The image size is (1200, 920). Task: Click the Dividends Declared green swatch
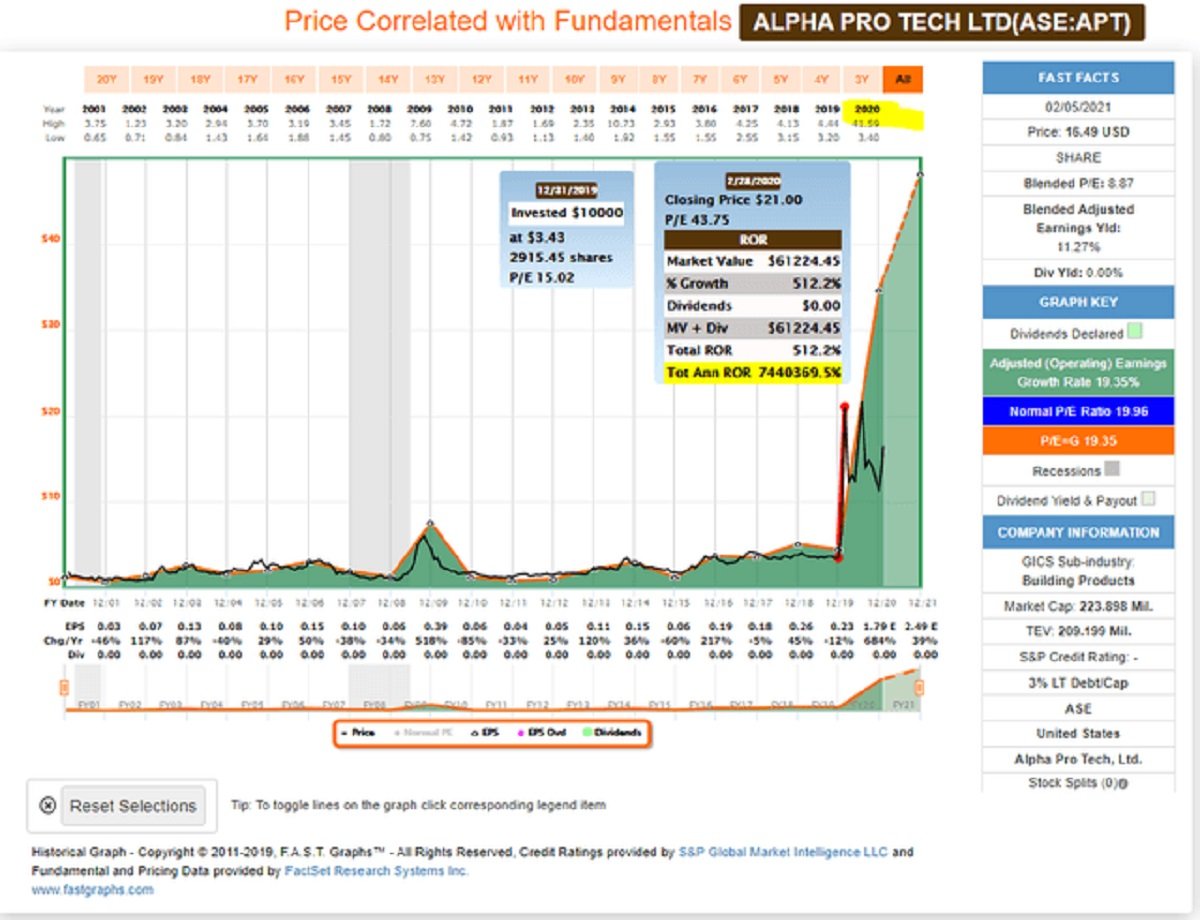[1134, 331]
